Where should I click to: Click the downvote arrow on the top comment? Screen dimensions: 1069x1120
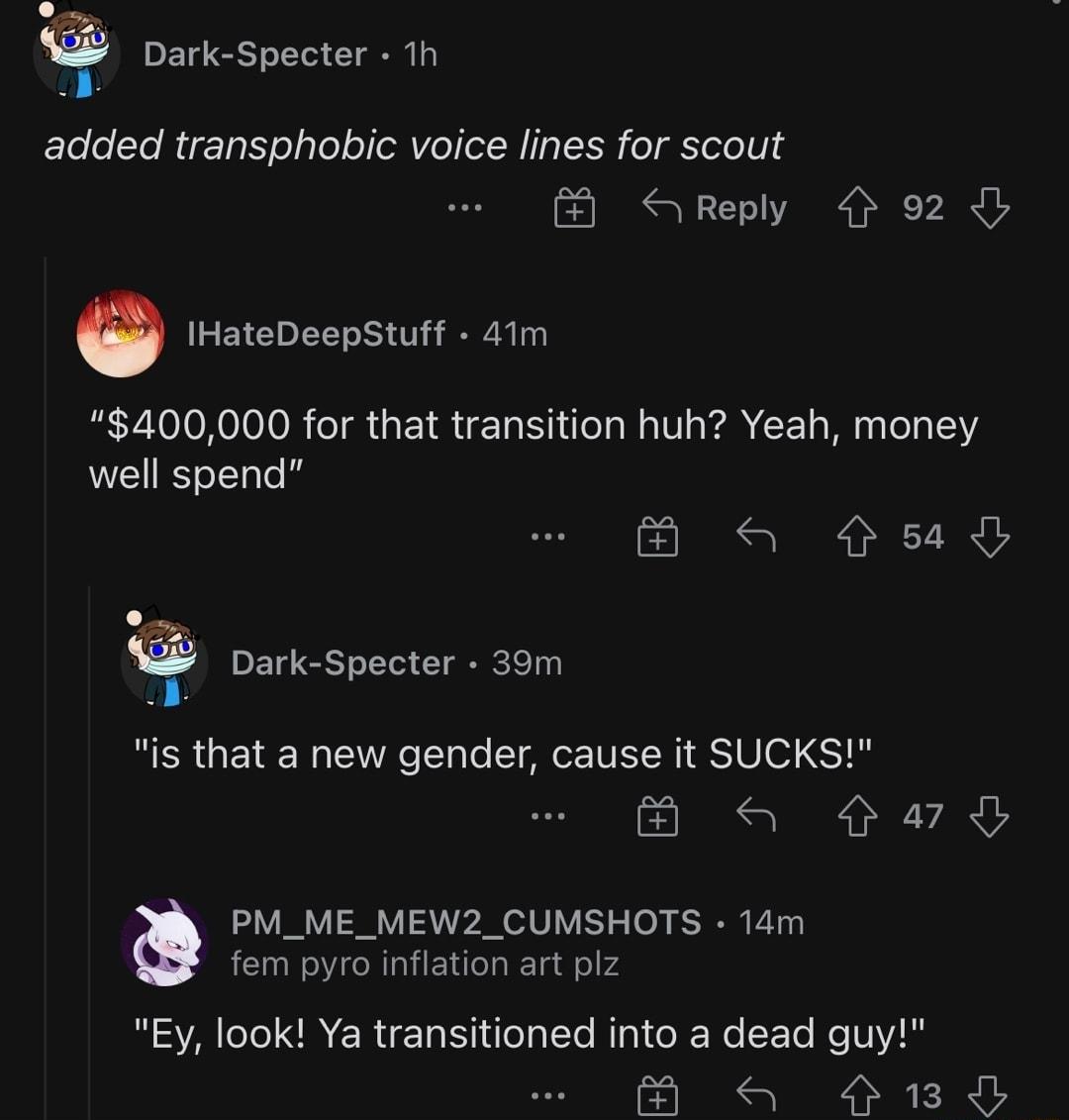(990, 208)
